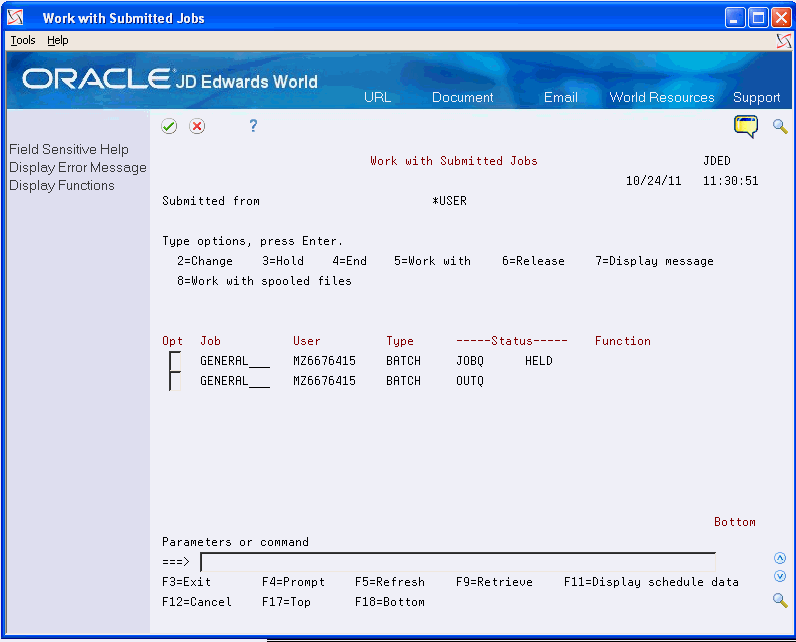Click F4=Prompt function key text
Viewport: 796px width, 642px height.
click(293, 582)
